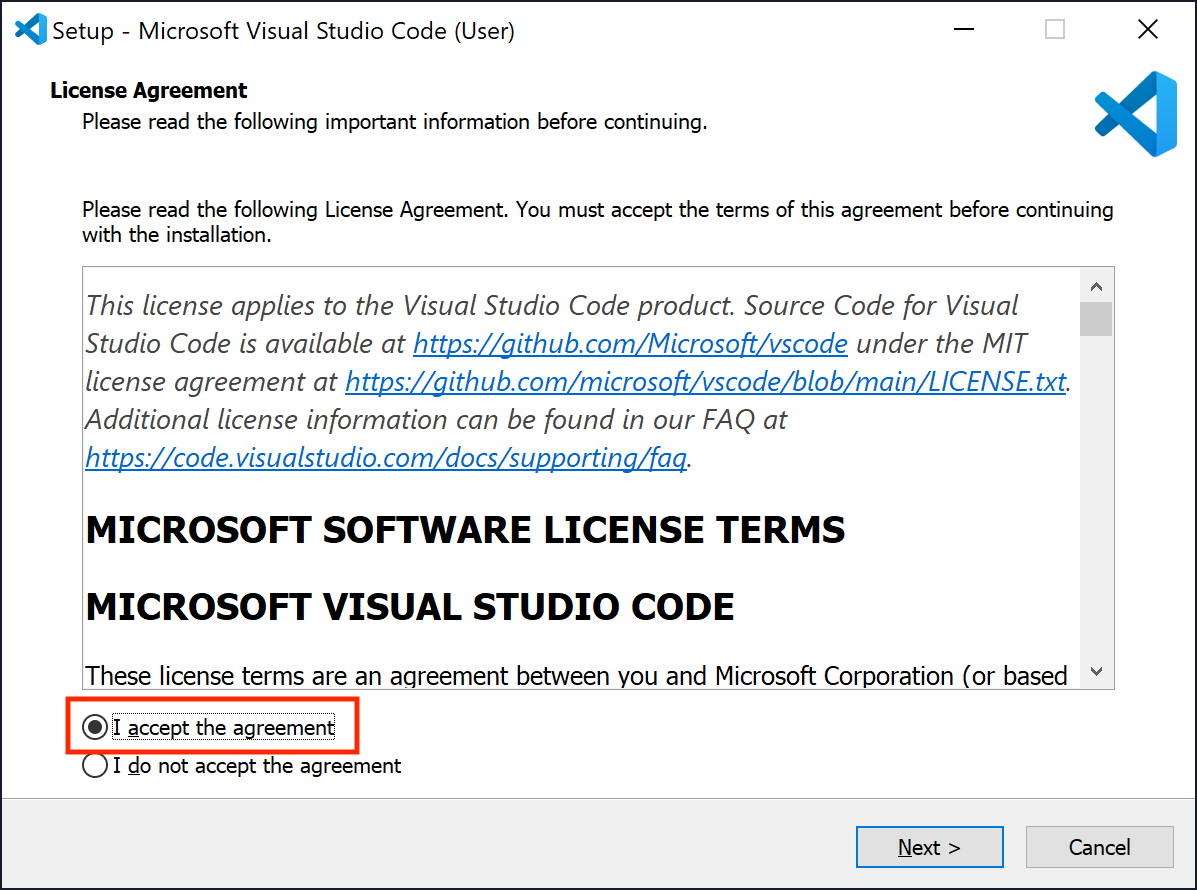Close the Setup window

tap(1147, 30)
